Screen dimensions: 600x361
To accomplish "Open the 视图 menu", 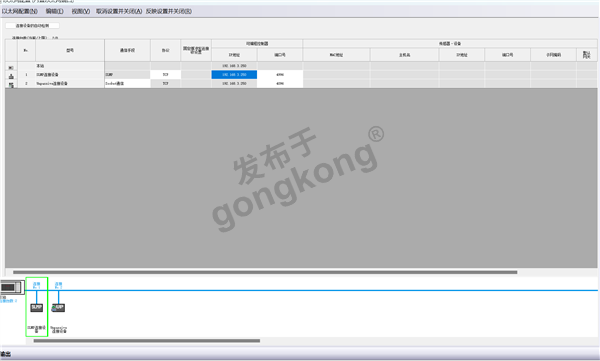I will tap(80, 11).
